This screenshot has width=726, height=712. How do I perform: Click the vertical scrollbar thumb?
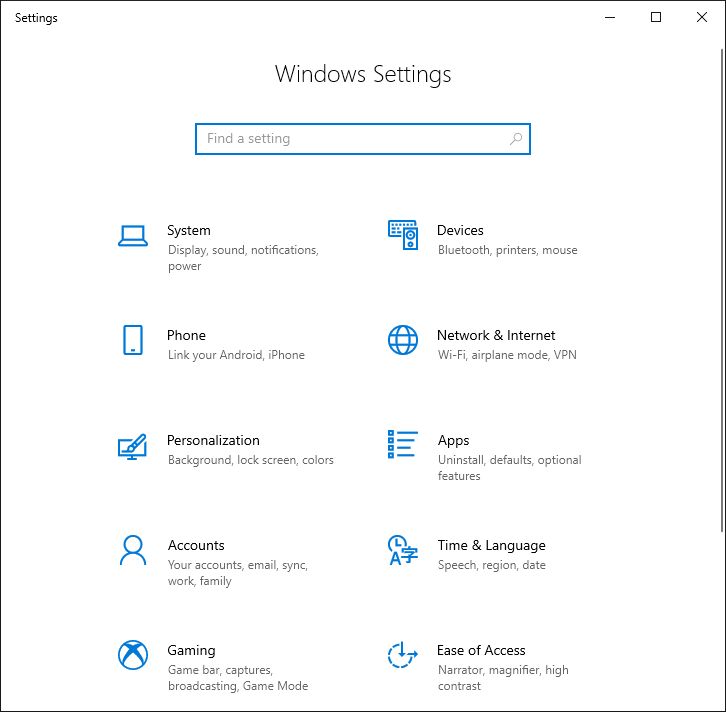click(722, 290)
